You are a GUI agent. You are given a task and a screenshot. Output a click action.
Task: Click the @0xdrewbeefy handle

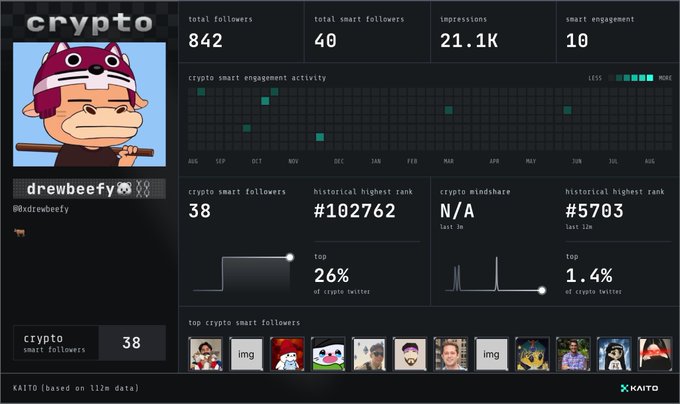[x=41, y=209]
